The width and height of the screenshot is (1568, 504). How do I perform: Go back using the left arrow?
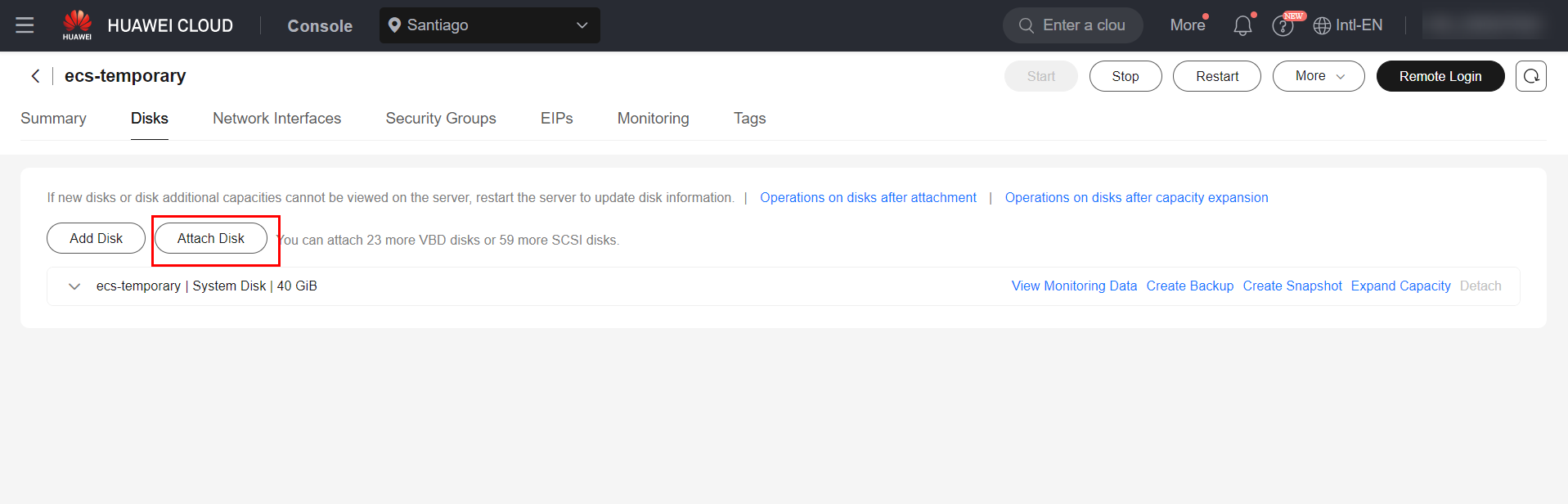point(35,76)
